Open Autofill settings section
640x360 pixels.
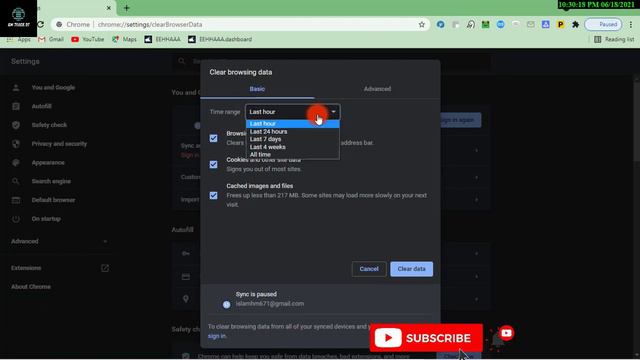[x=42, y=107]
